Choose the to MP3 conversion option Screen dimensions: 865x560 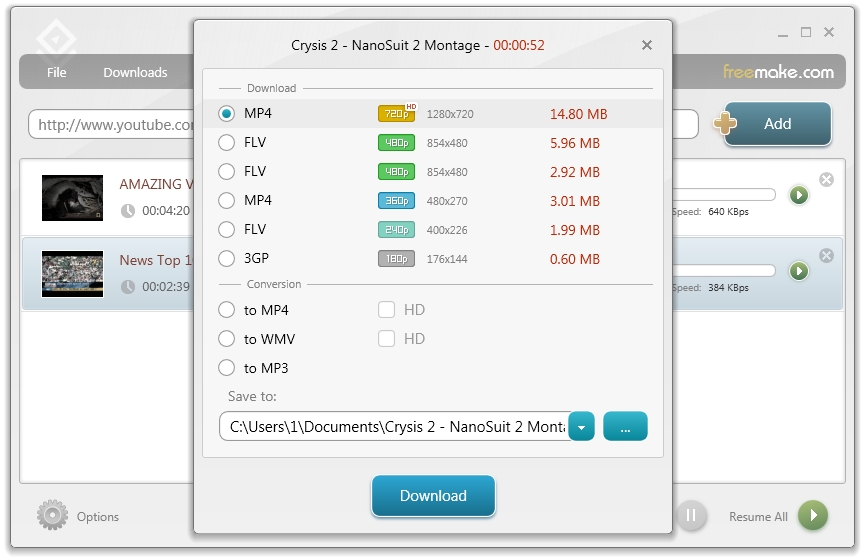pyautogui.click(x=227, y=368)
